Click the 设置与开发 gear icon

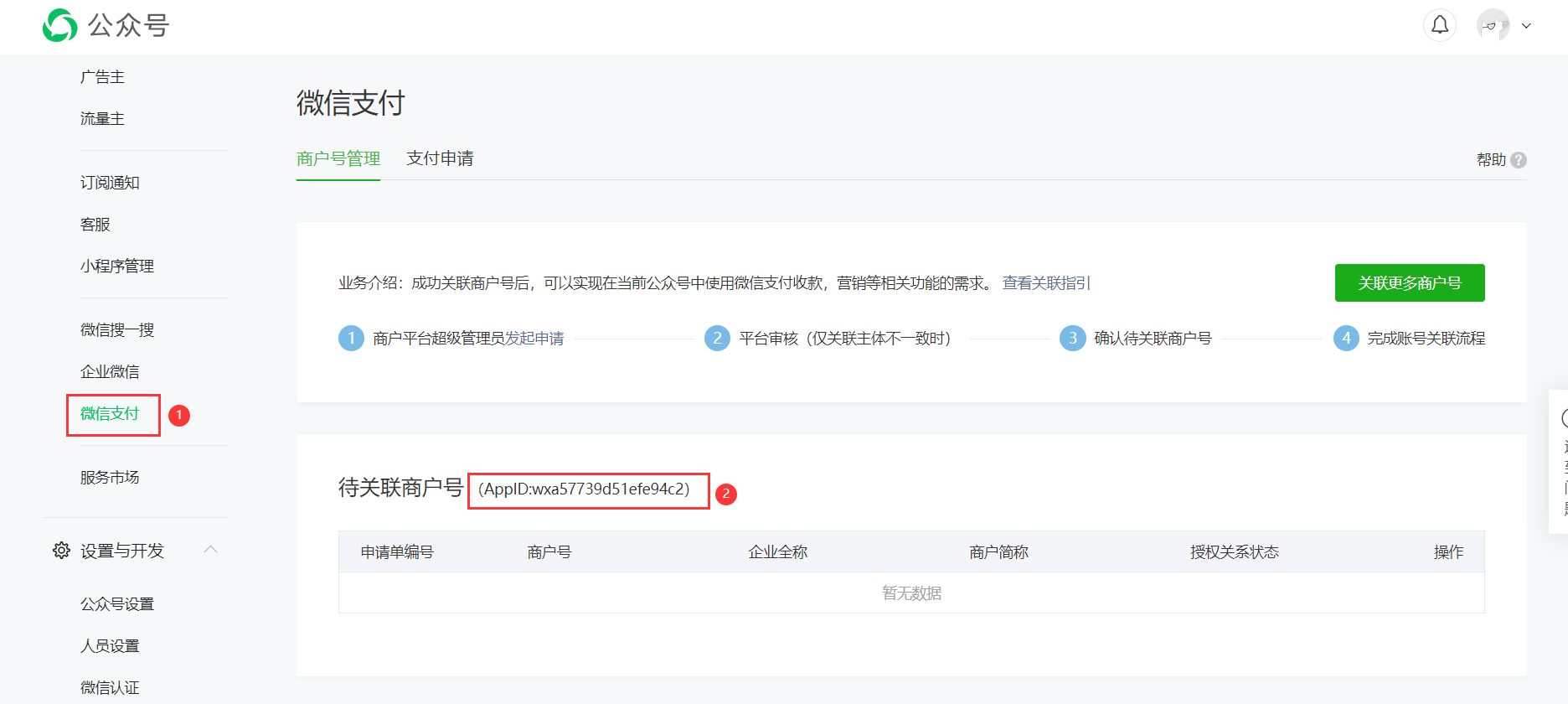tap(61, 551)
